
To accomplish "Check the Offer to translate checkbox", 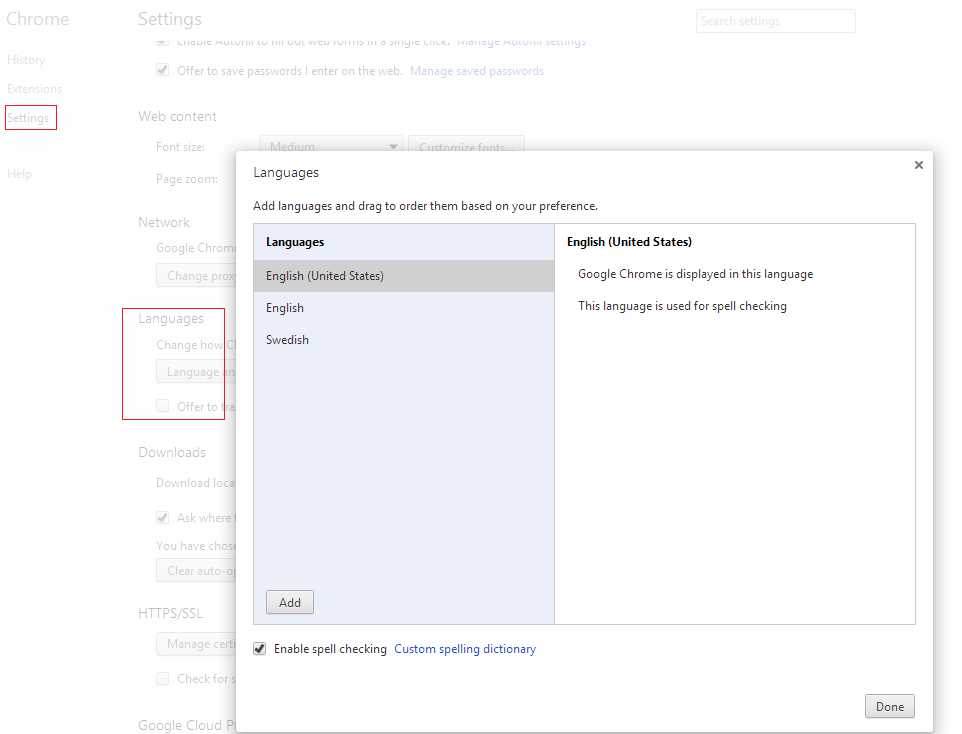I will coord(162,406).
